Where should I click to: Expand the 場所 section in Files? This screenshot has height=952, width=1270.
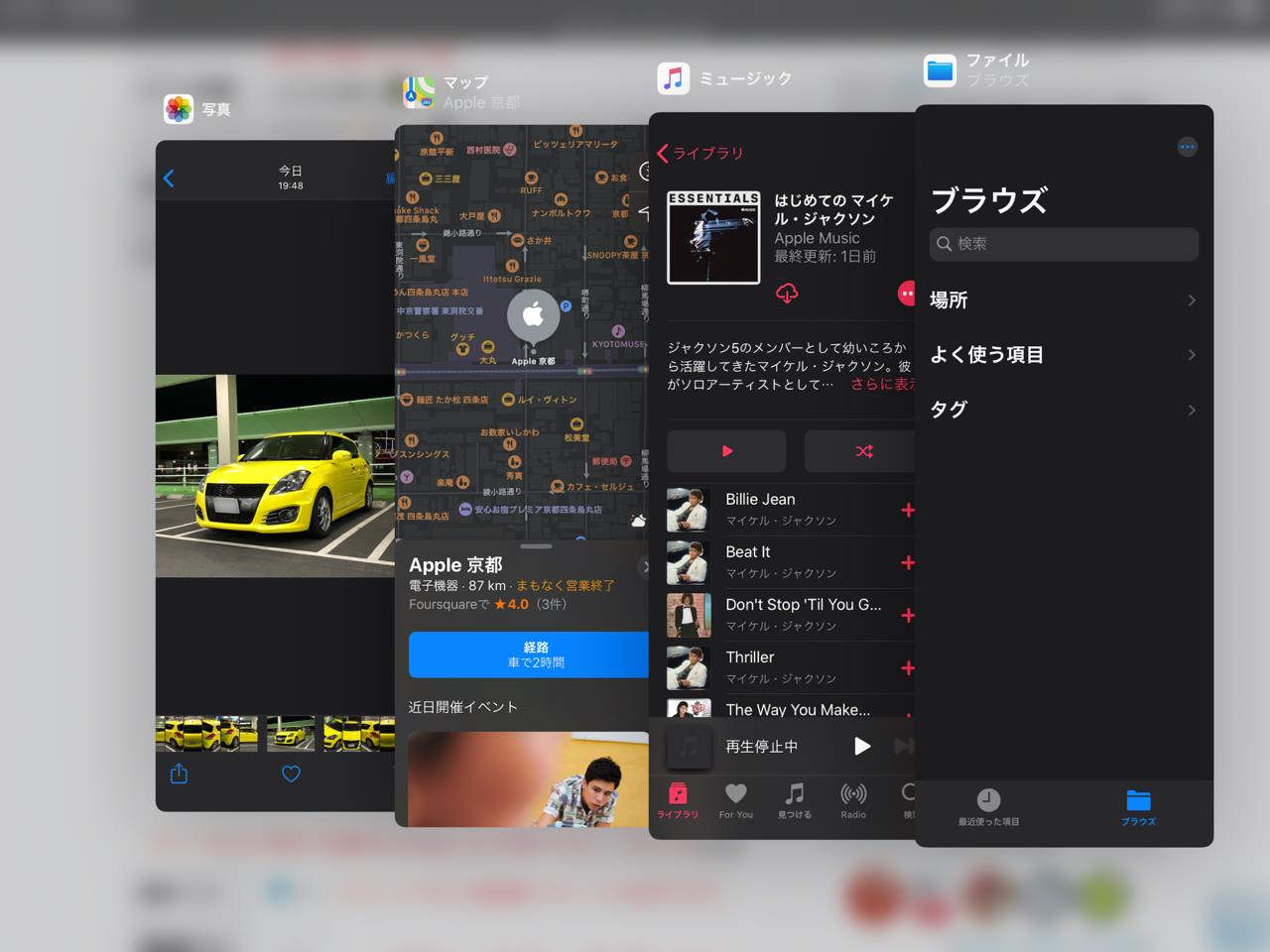1064,299
